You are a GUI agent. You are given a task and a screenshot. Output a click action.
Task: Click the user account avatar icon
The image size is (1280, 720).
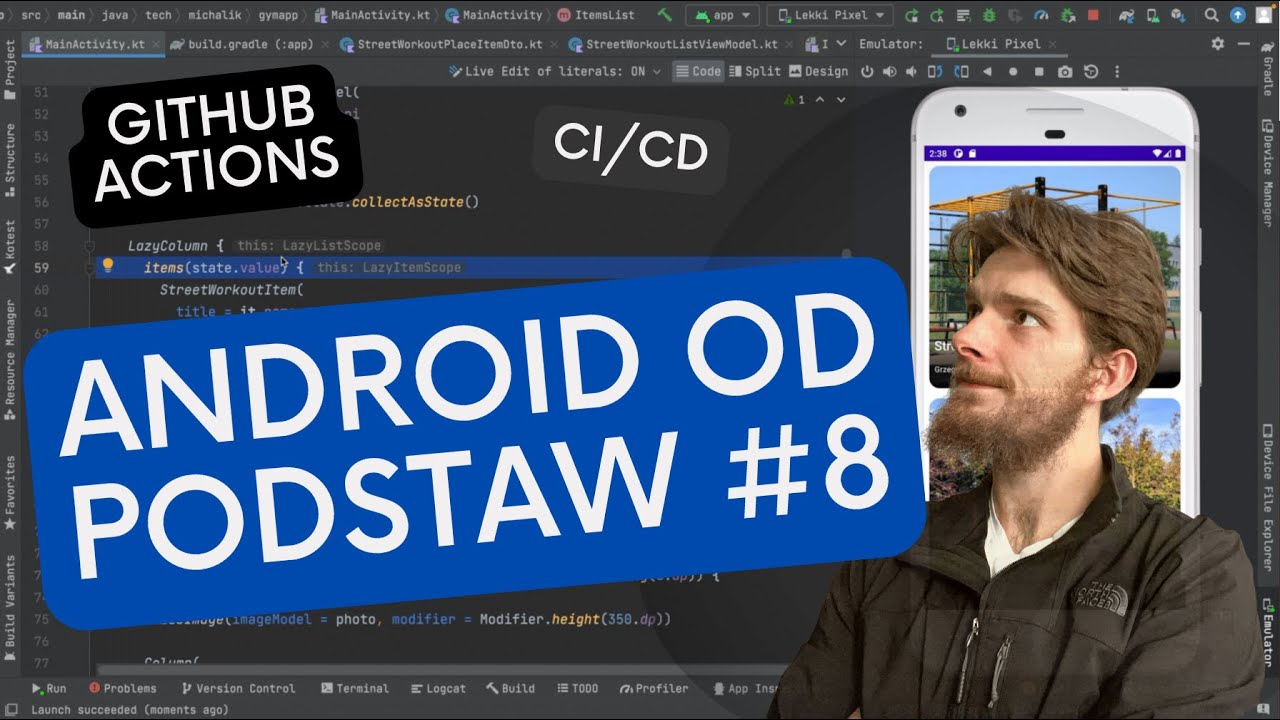coord(1264,15)
